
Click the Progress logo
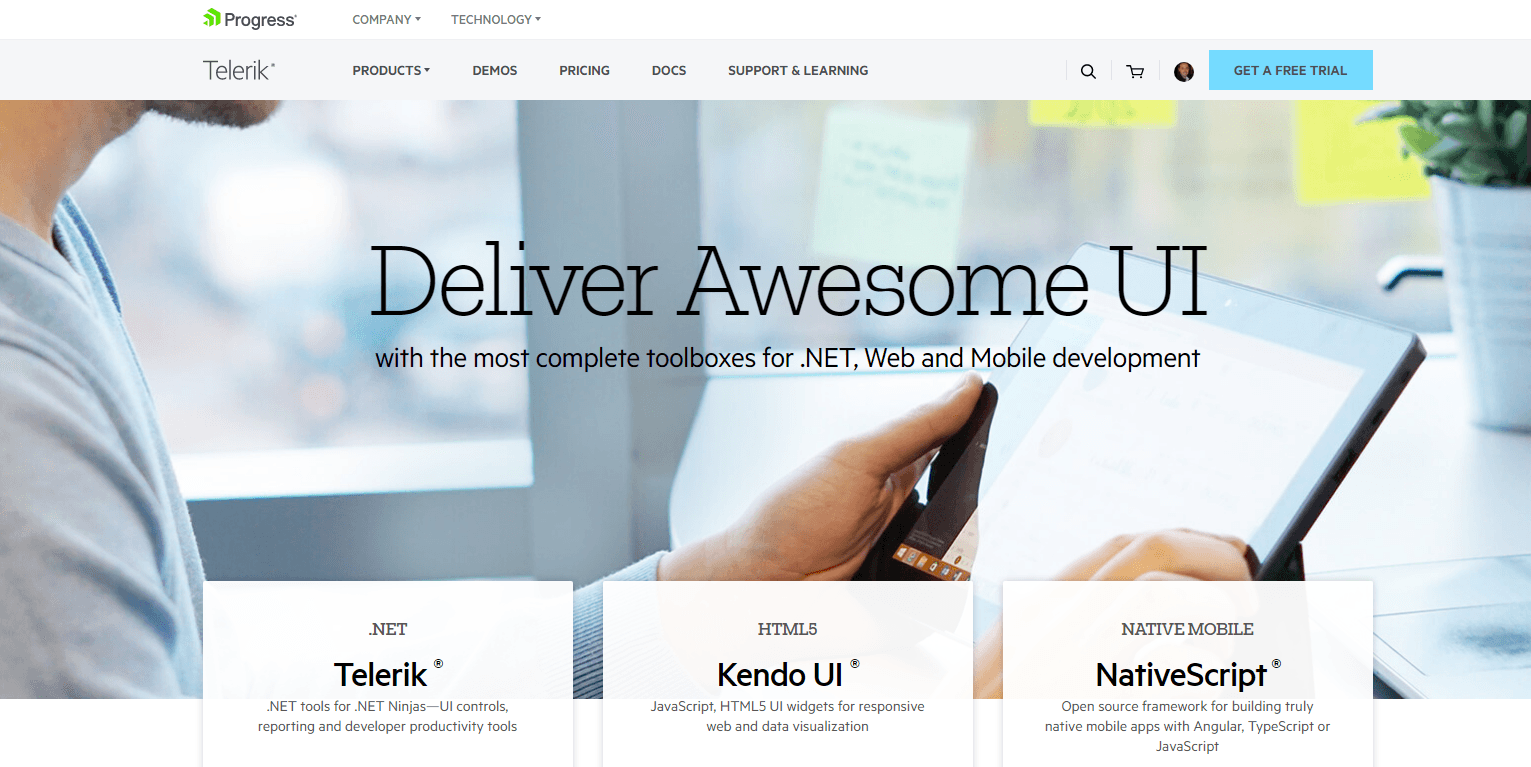pos(250,19)
